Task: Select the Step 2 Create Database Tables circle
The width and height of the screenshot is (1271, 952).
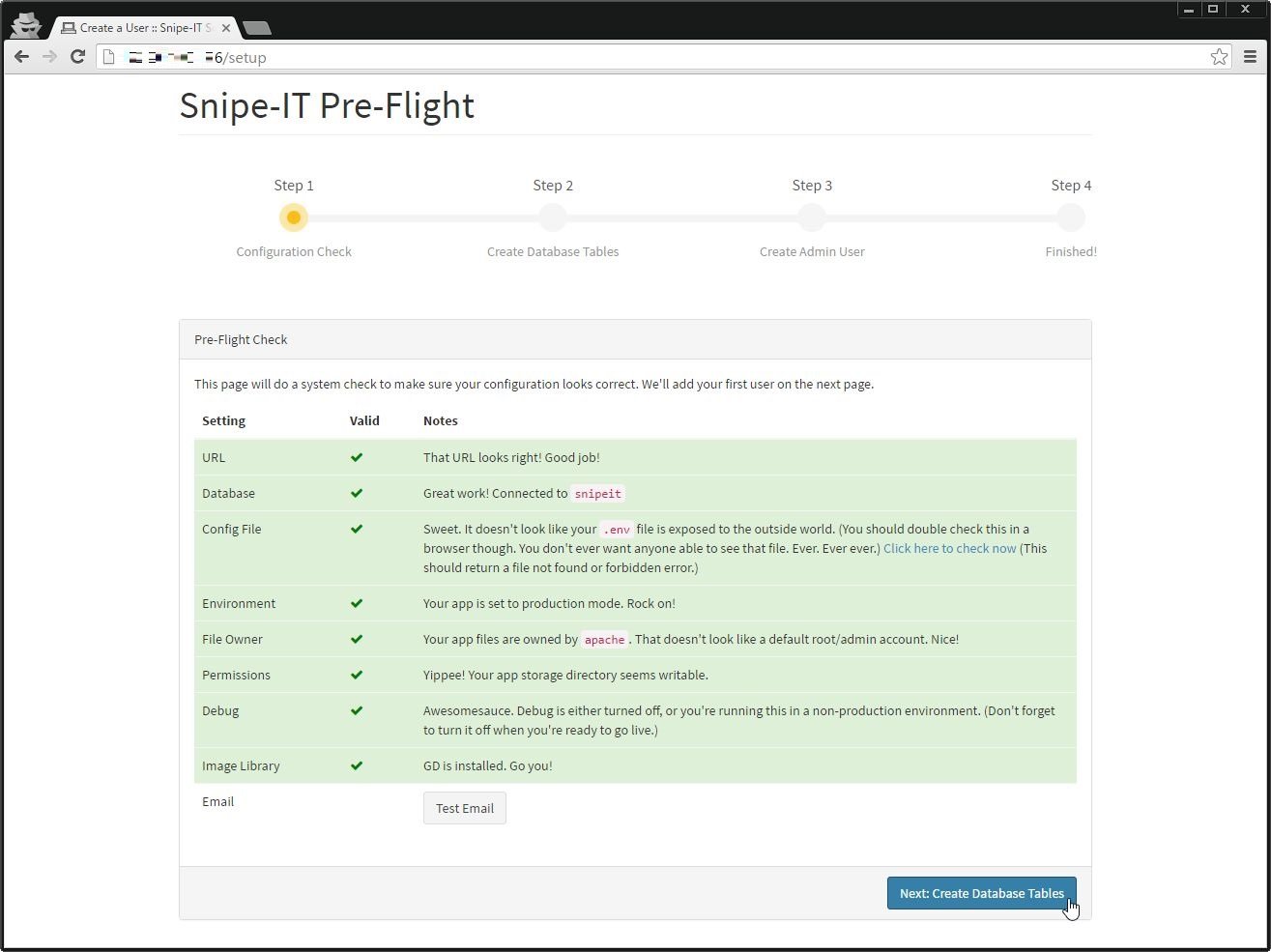Action: (x=553, y=217)
